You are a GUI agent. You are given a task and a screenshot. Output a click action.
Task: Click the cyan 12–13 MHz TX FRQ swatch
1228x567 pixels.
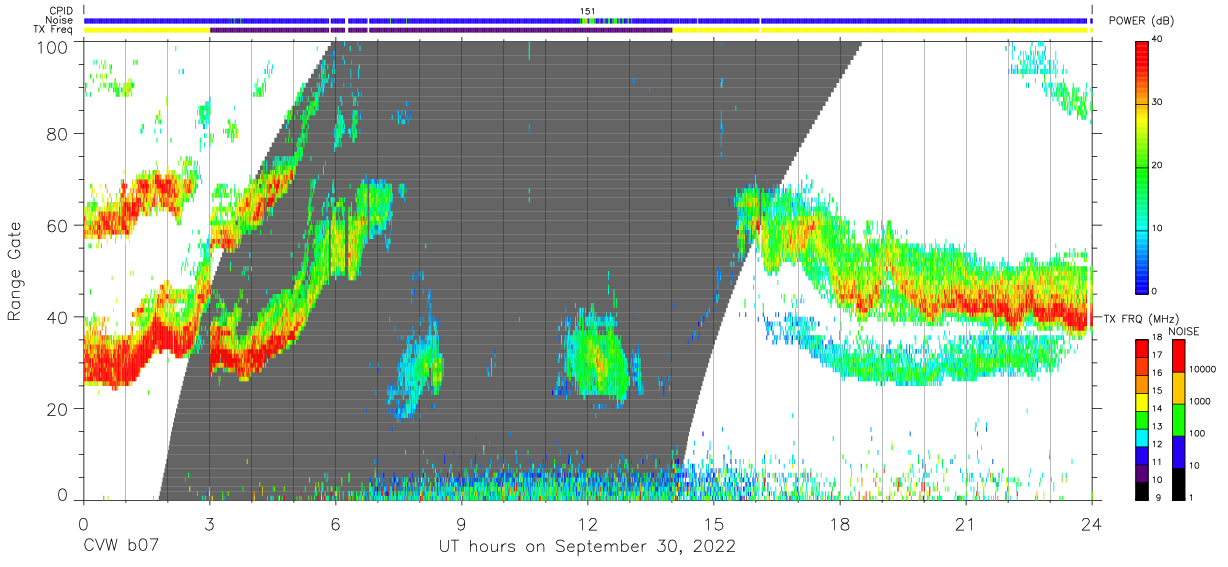1142,438
